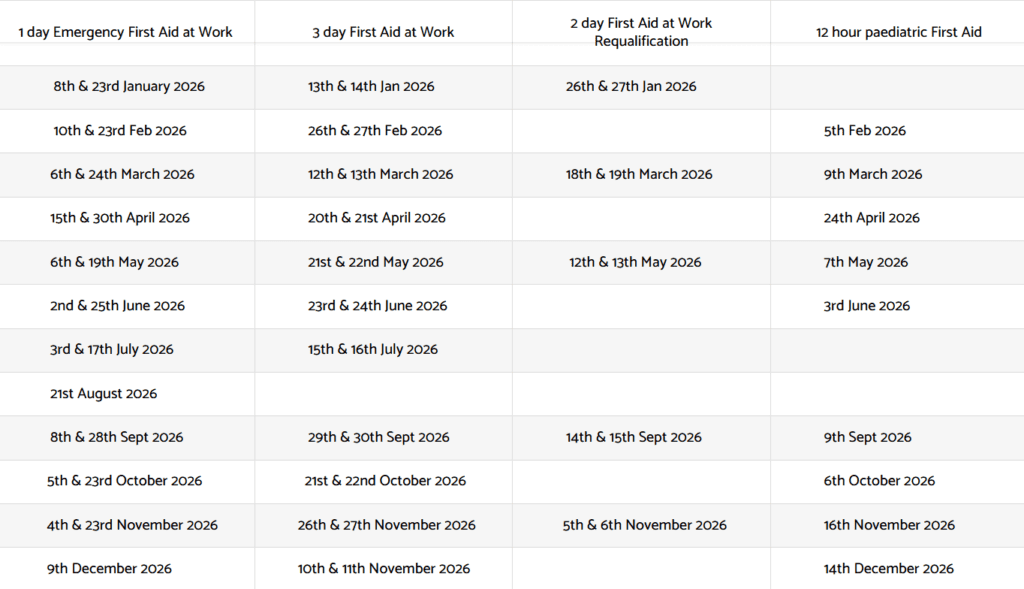Pick the '5th Feb 2026' paediatric date
Viewport: 1024px width, 589px height.
click(x=865, y=131)
